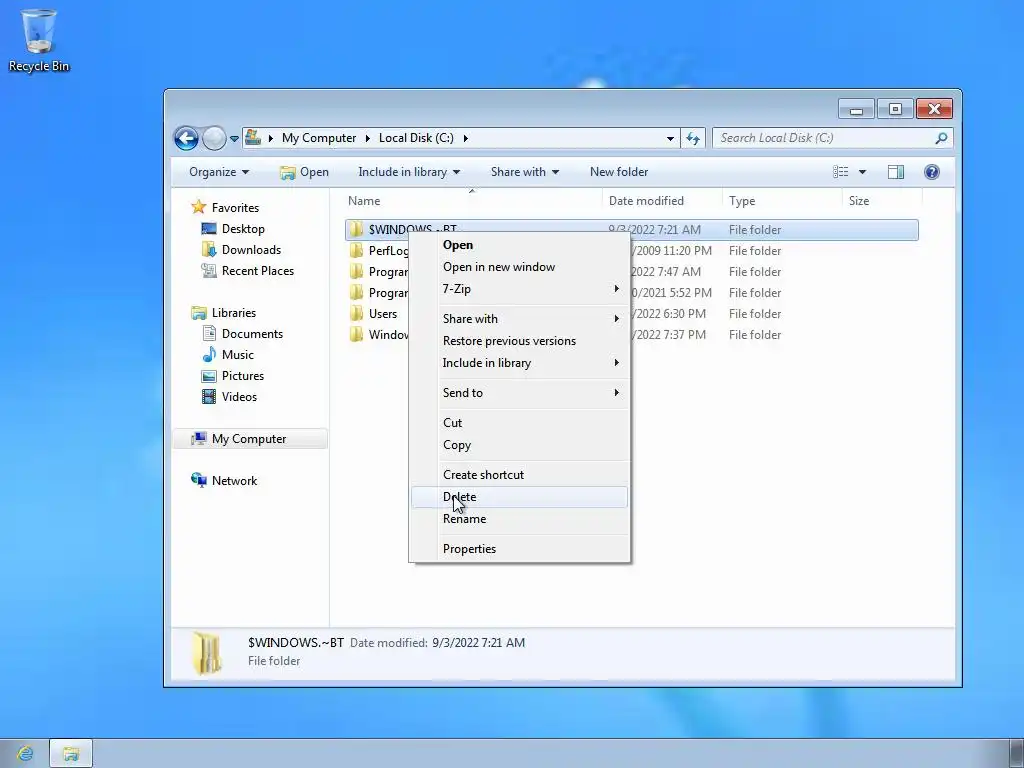Open address bar history dropdown
The height and width of the screenshot is (768, 1024).
(x=670, y=138)
